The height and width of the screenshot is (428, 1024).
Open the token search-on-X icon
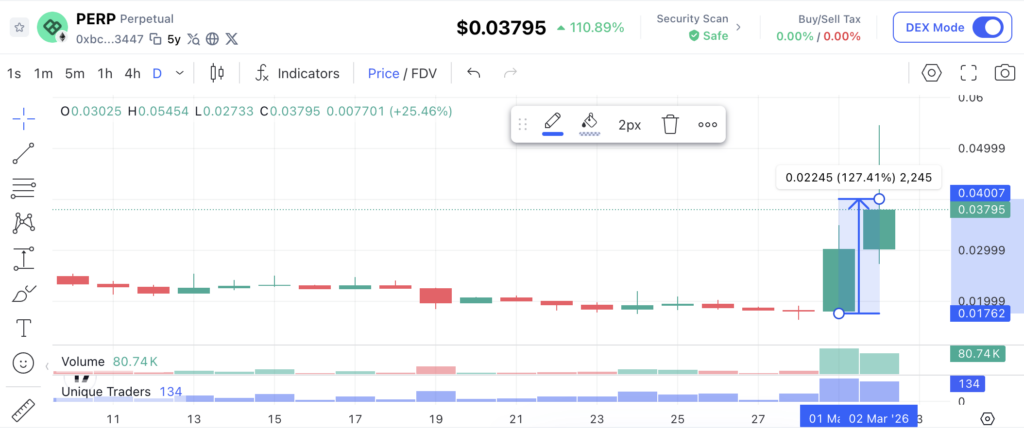(193, 39)
